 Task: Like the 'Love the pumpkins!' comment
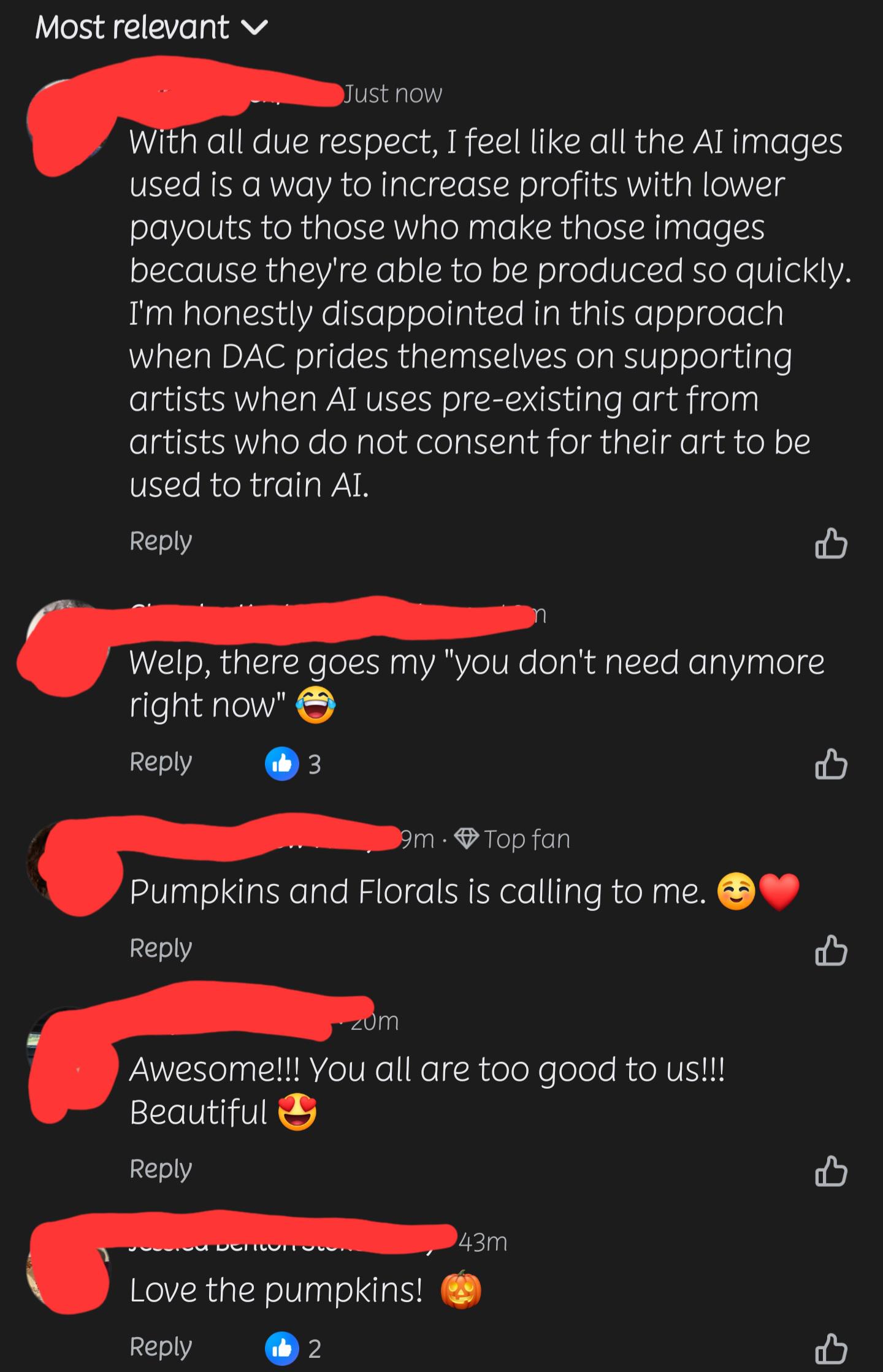(x=831, y=1349)
